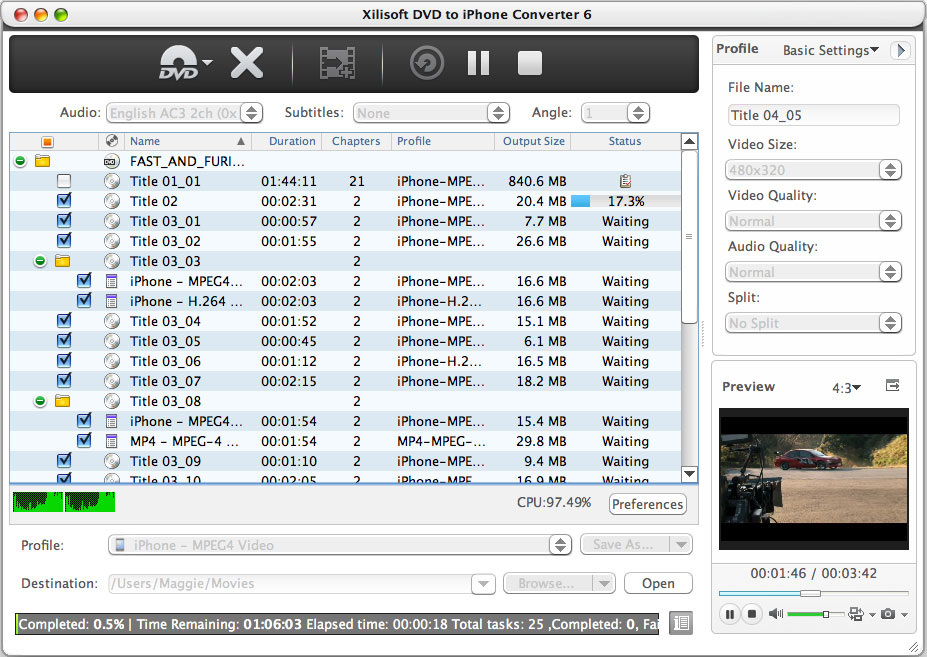The image size is (927, 657).
Task: Uncheck the iPhone - MPEG4 00:02:03 checkbox
Action: tap(84, 280)
